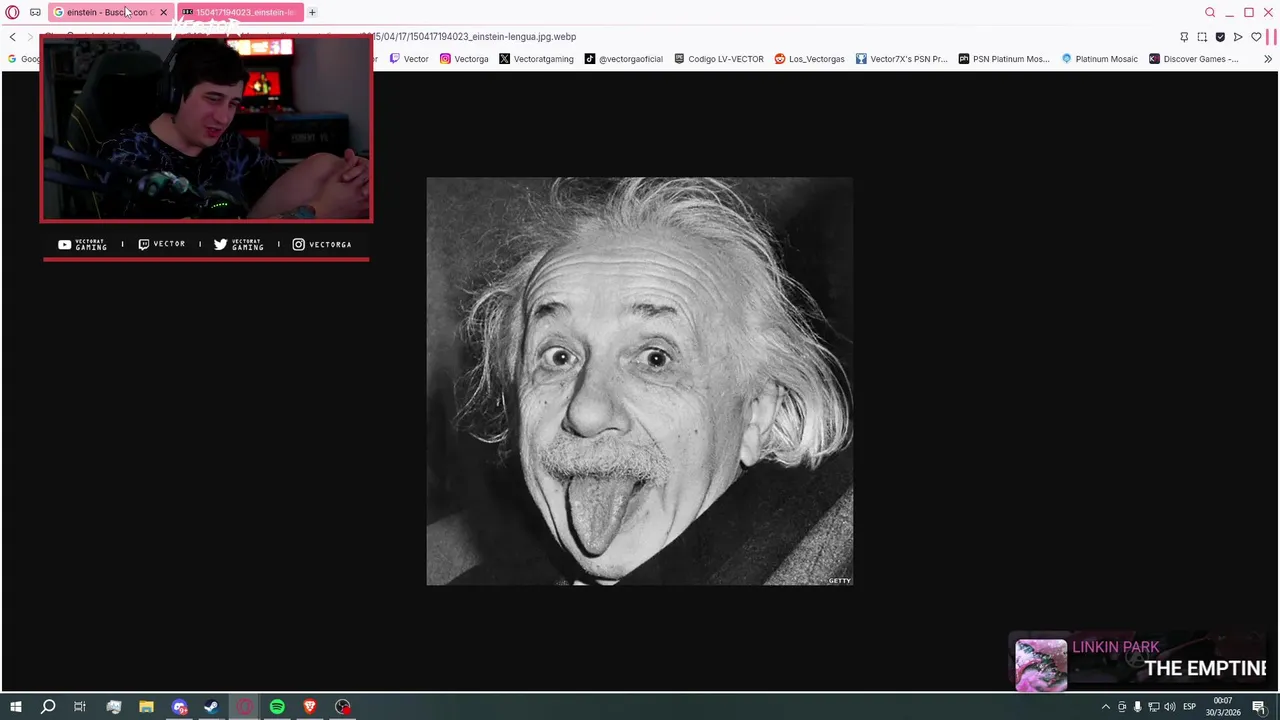Open the ad blocker shield icon
This screenshot has width=1280, height=720.
(1220, 37)
